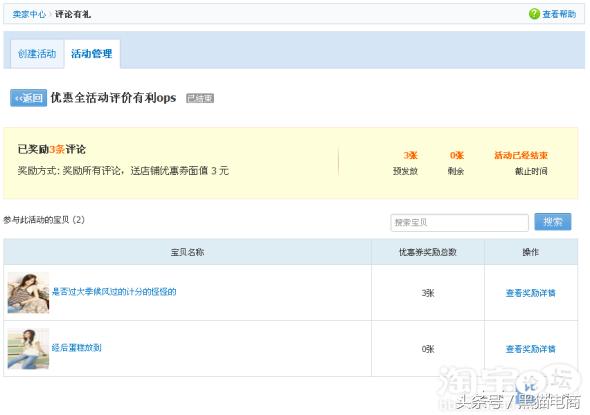Open second product thumbnail with jeans
This screenshot has width=590, height=415.
coord(28,348)
